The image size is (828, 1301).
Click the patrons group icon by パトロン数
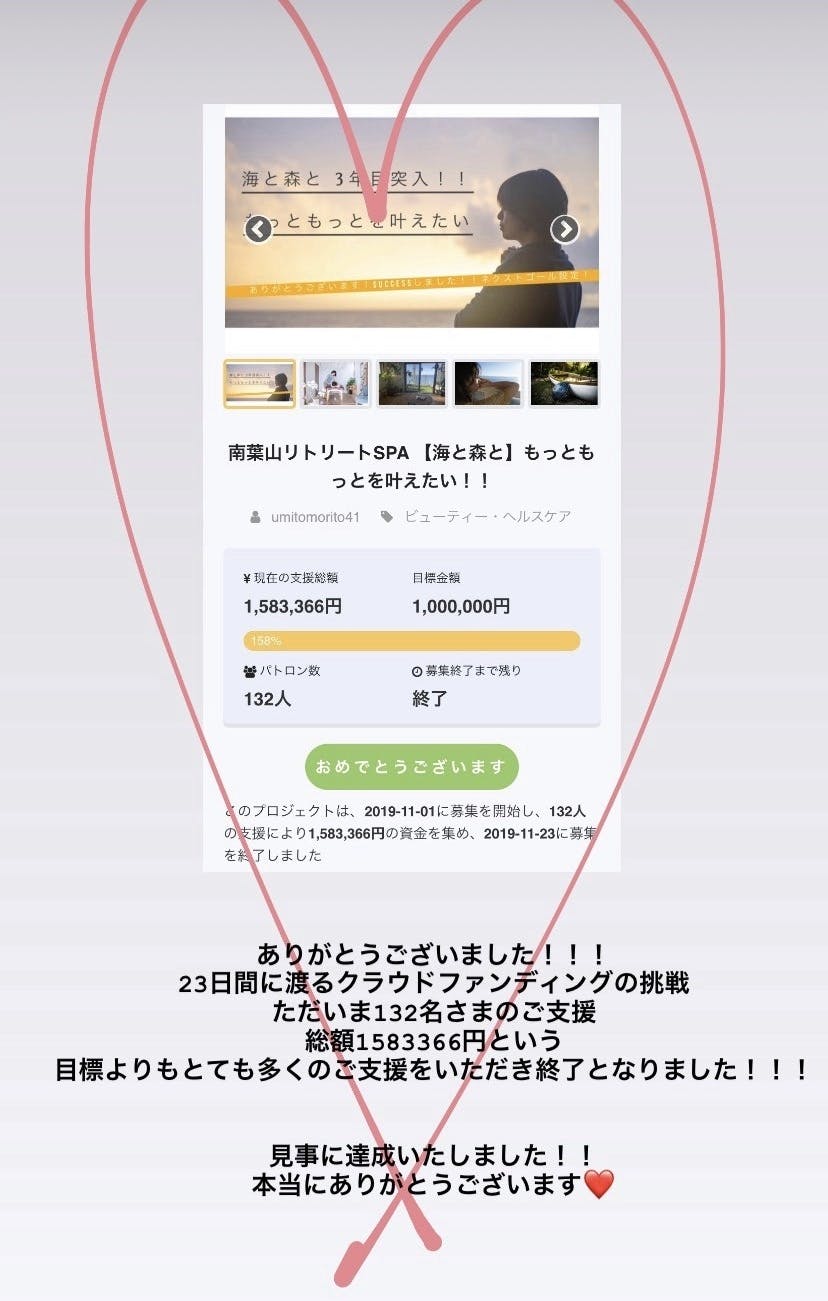[x=250, y=671]
